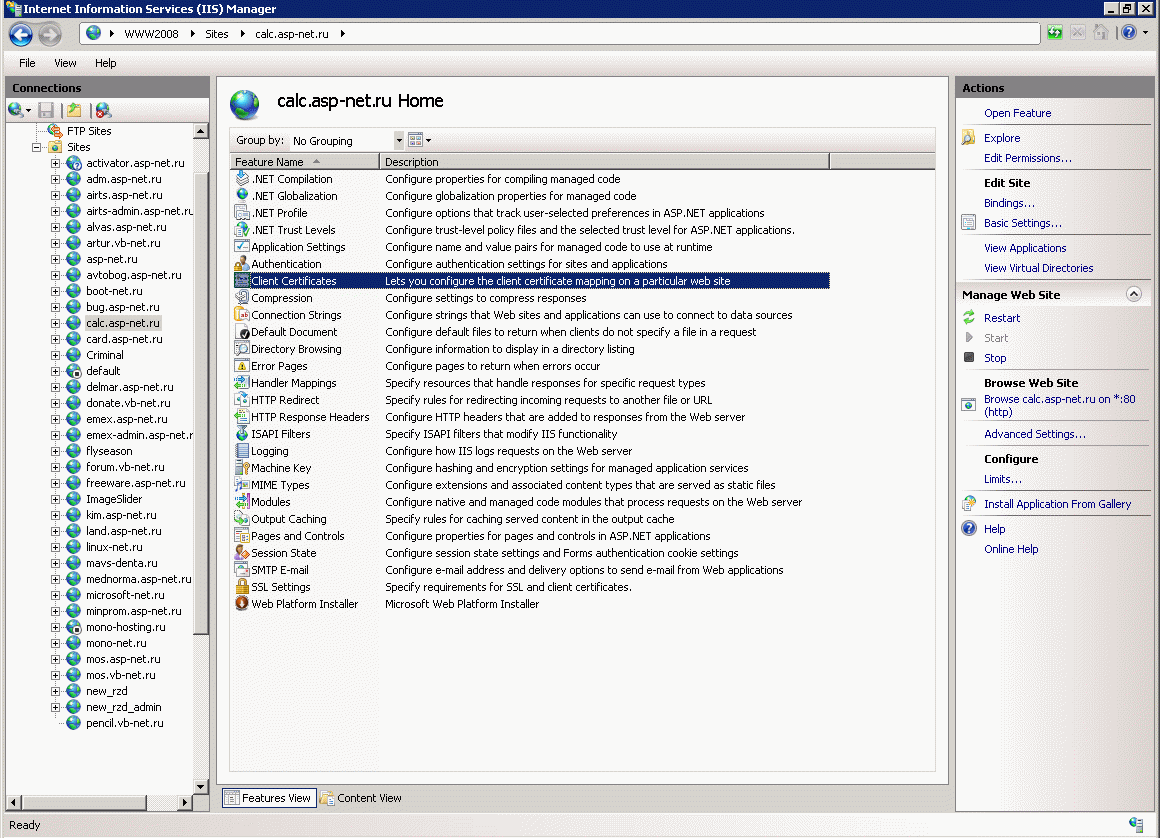This screenshot has width=1160, height=838.
Task: Open the Handler Mappings icon
Action: (x=242, y=383)
